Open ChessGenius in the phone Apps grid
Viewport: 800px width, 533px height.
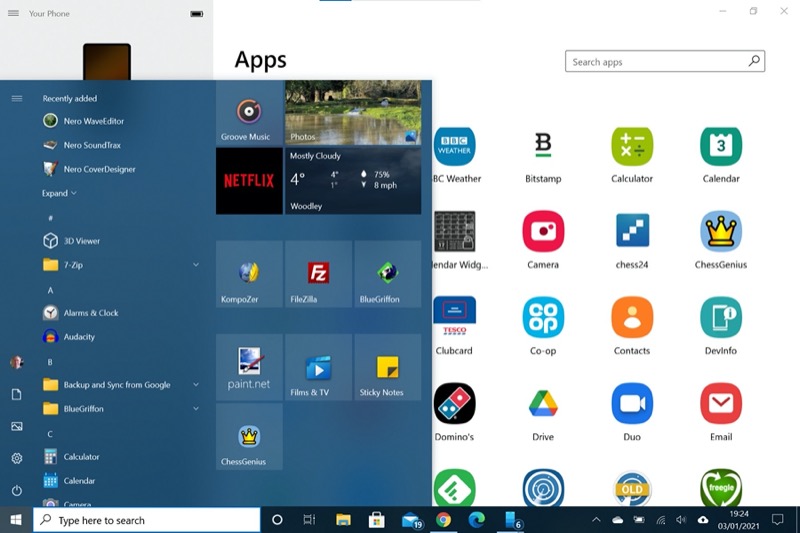tap(721, 232)
